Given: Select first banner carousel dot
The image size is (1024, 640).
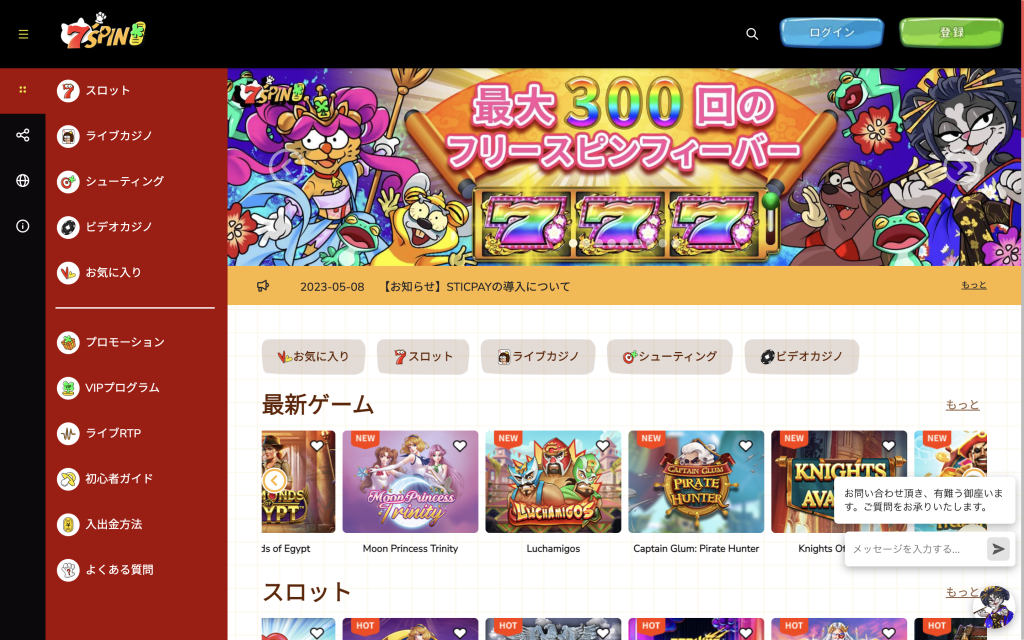Looking at the screenshot, I should coord(573,243).
